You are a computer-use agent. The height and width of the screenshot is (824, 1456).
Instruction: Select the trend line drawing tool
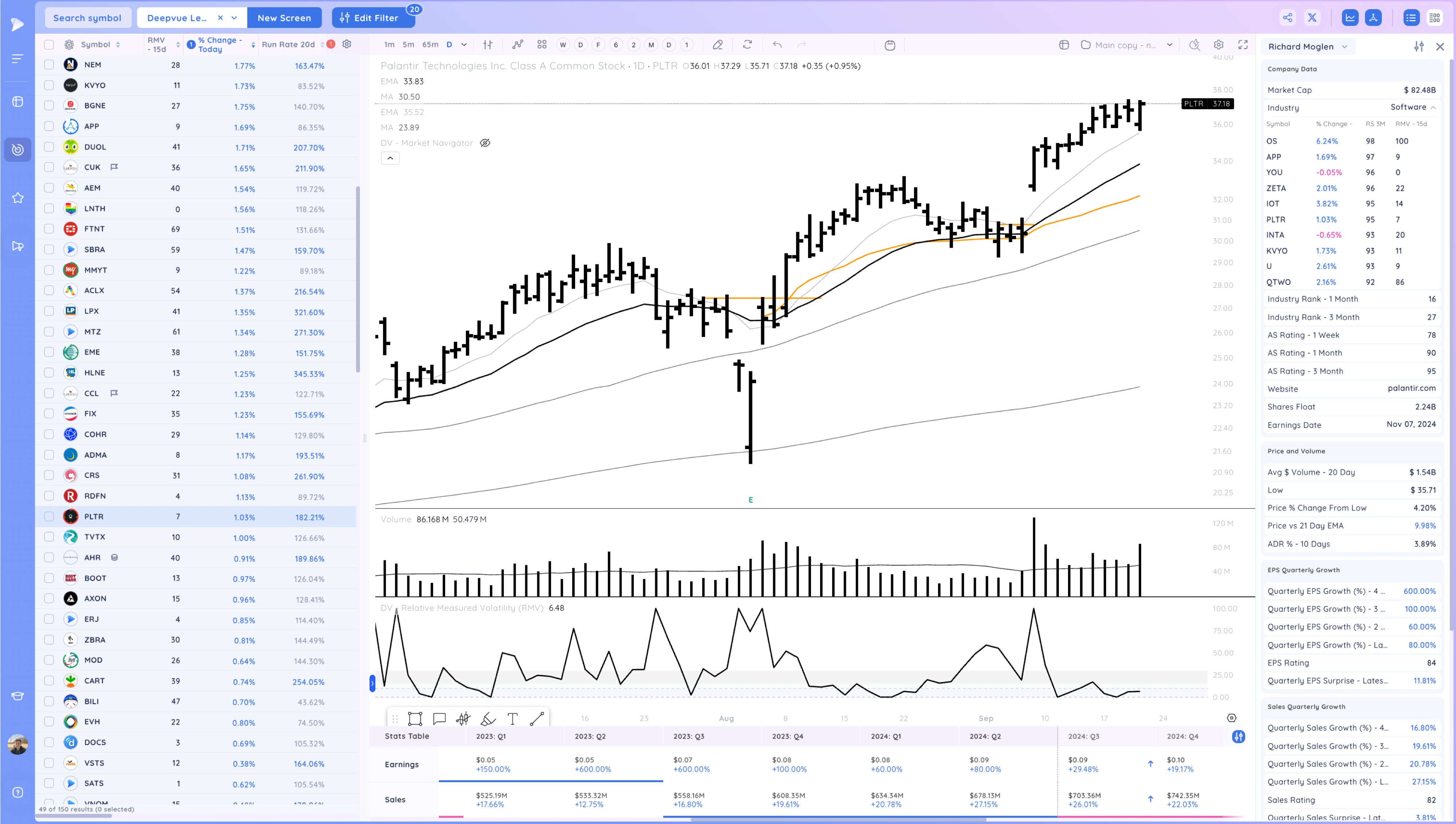pyautogui.click(x=537, y=719)
